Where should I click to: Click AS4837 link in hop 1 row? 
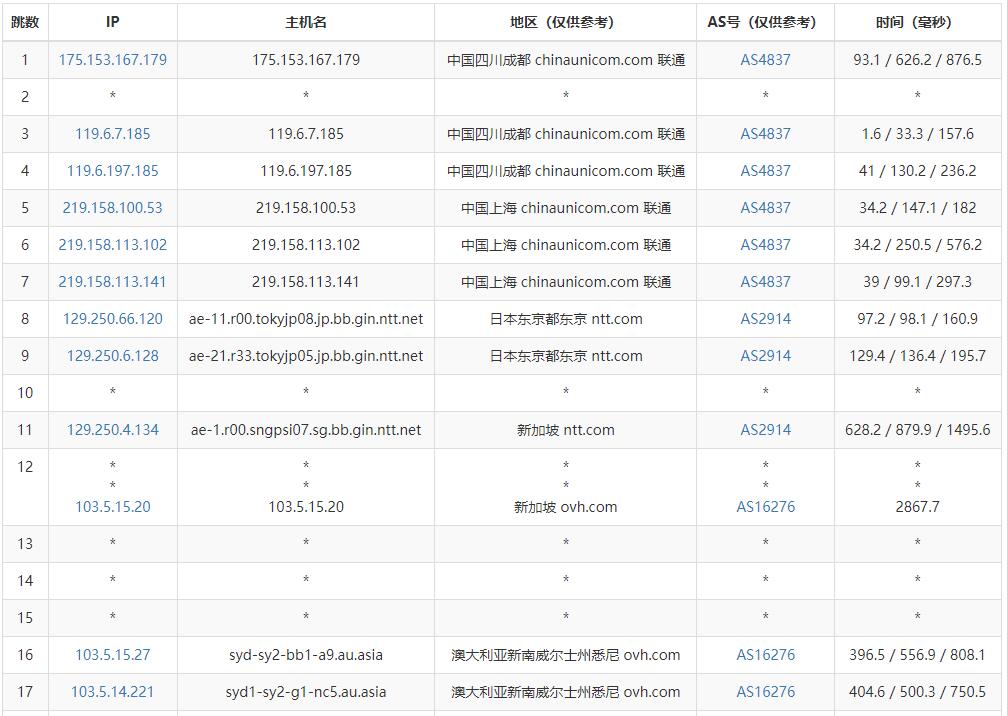[766, 60]
